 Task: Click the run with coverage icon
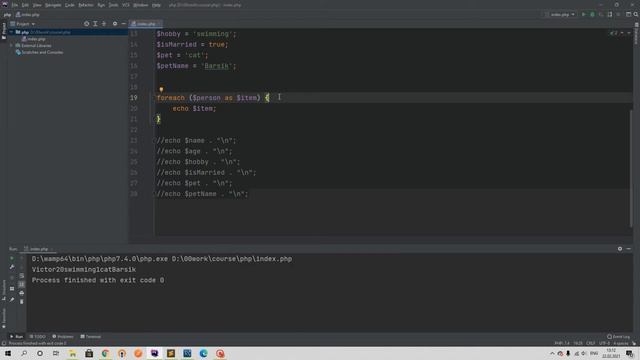pos(601,14)
